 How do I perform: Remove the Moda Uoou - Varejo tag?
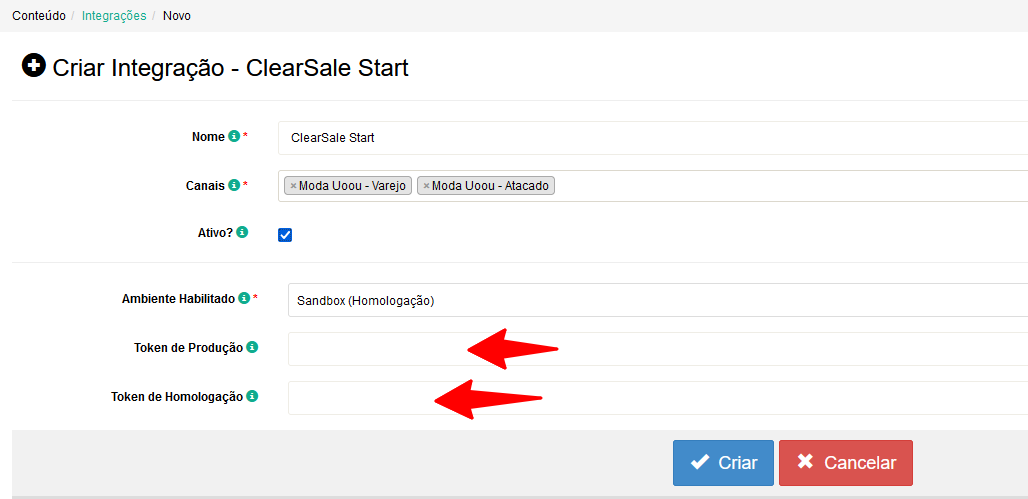293,186
